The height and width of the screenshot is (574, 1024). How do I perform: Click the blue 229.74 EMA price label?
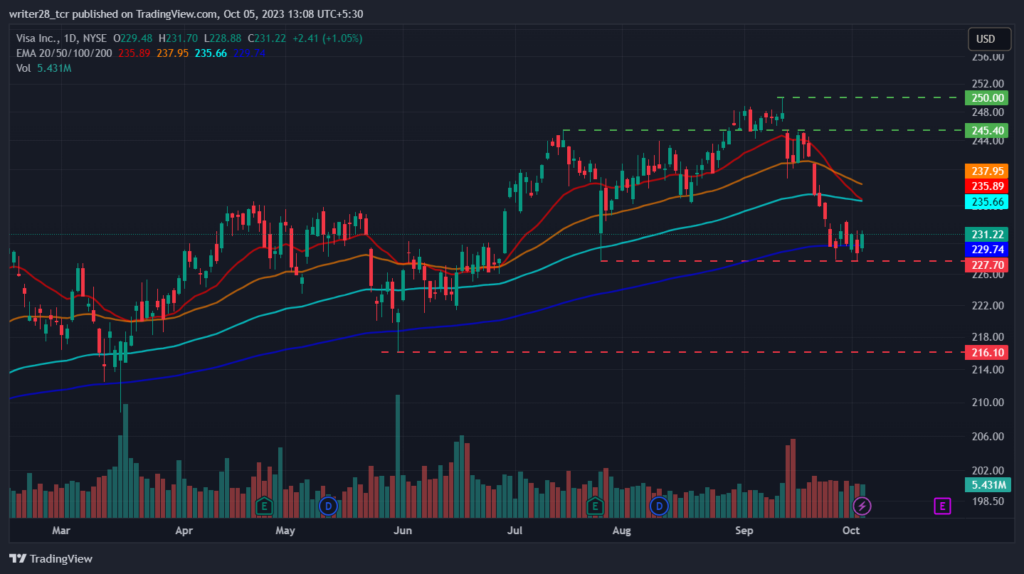tap(987, 249)
